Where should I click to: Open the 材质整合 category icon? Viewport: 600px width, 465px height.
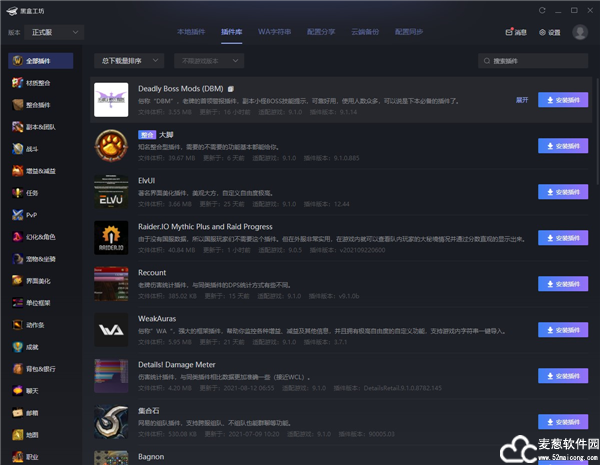click(17, 83)
